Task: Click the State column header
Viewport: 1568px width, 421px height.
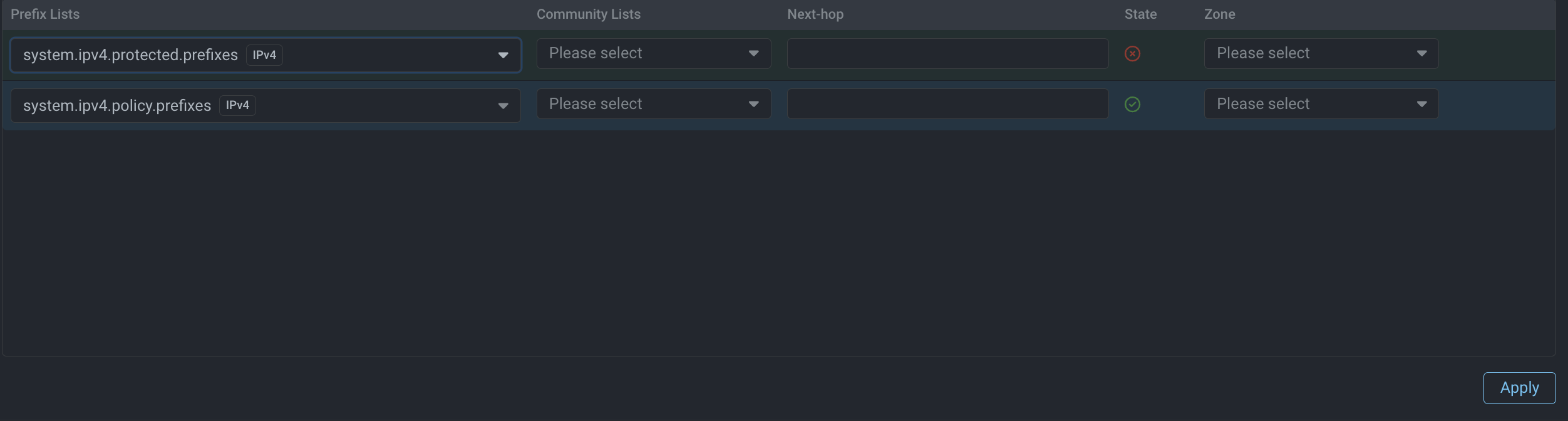Action: click(1140, 14)
